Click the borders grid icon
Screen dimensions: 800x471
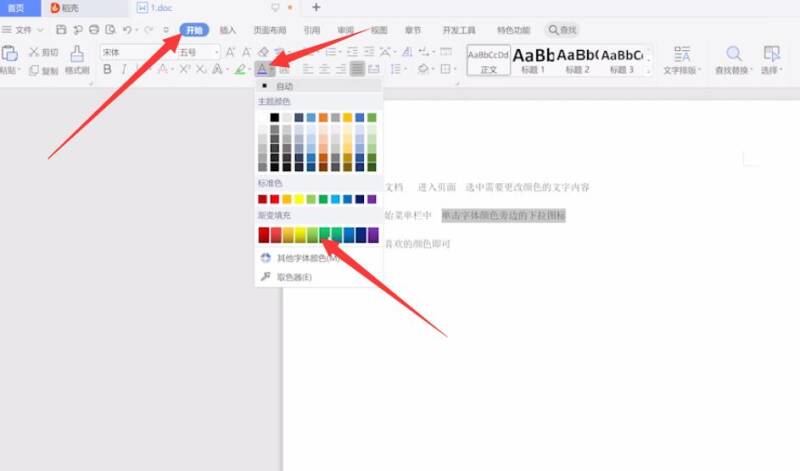445,69
